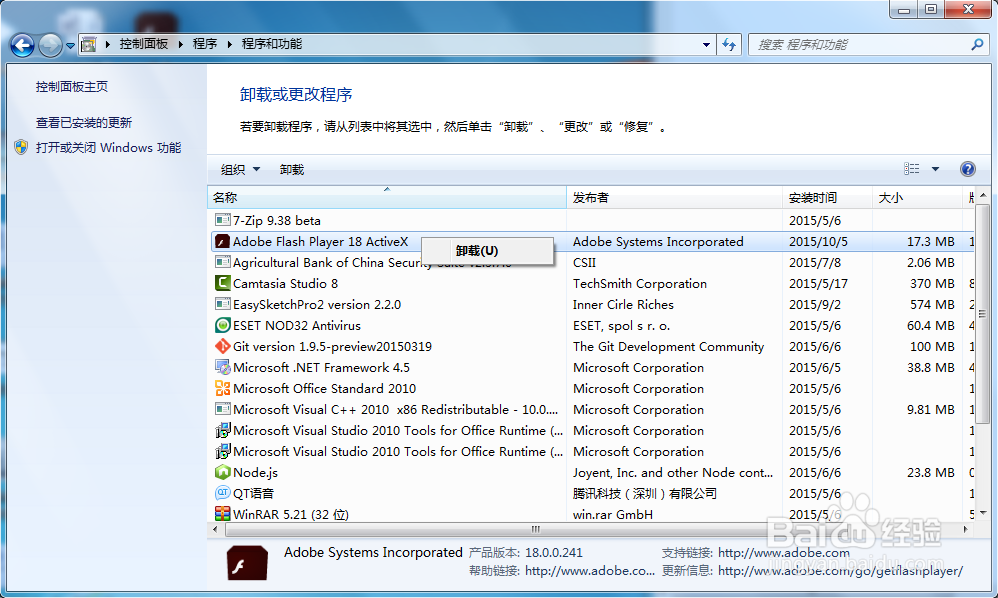
Task: Select Camtasia Studio 8 program name
Action: pos(285,284)
